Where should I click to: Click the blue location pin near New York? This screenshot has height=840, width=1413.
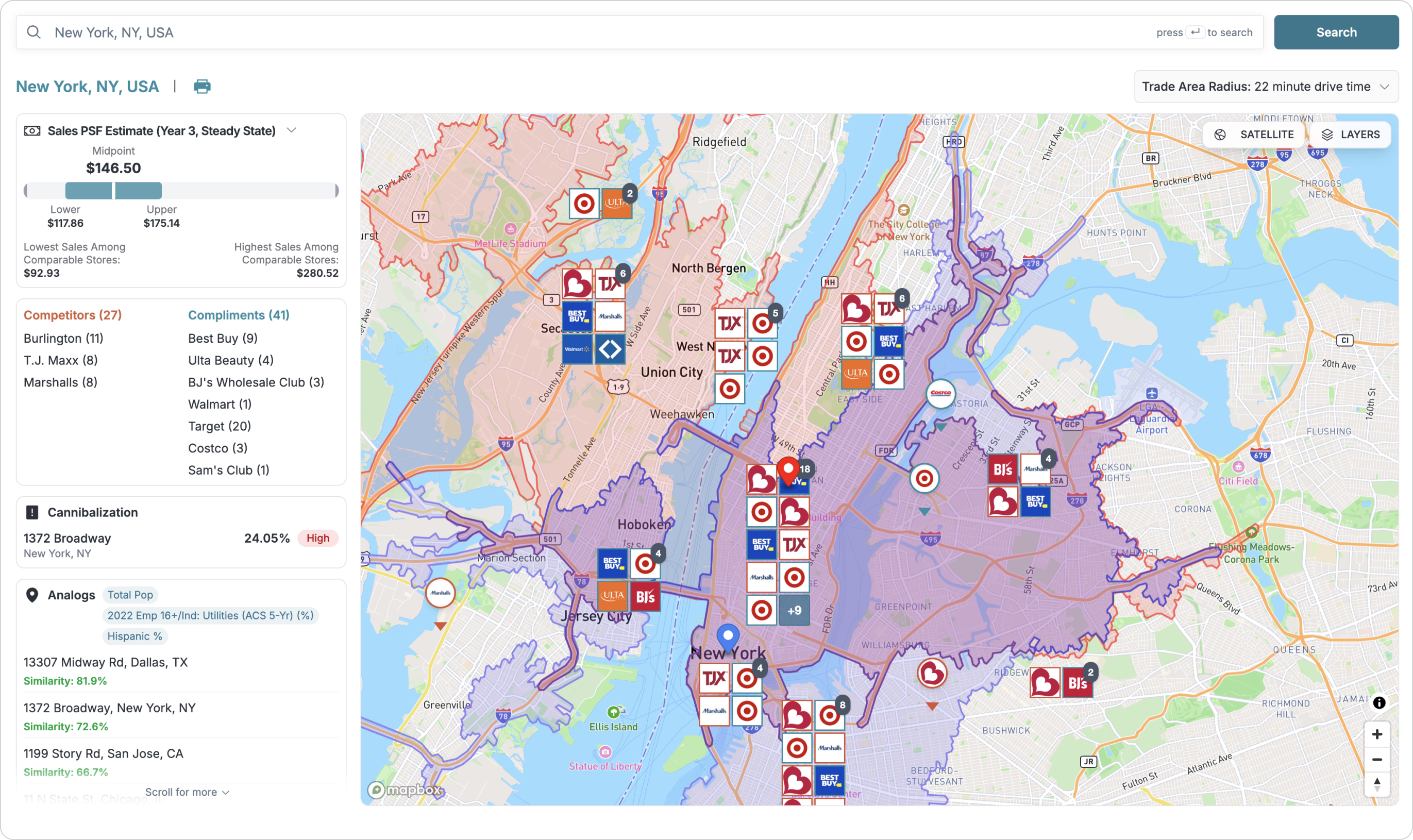pyautogui.click(x=728, y=639)
